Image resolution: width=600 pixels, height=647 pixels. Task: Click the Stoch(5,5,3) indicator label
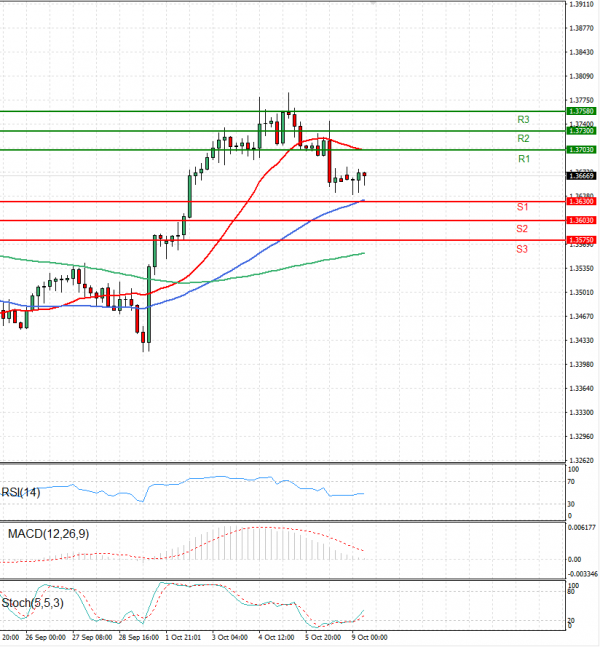coord(33,603)
